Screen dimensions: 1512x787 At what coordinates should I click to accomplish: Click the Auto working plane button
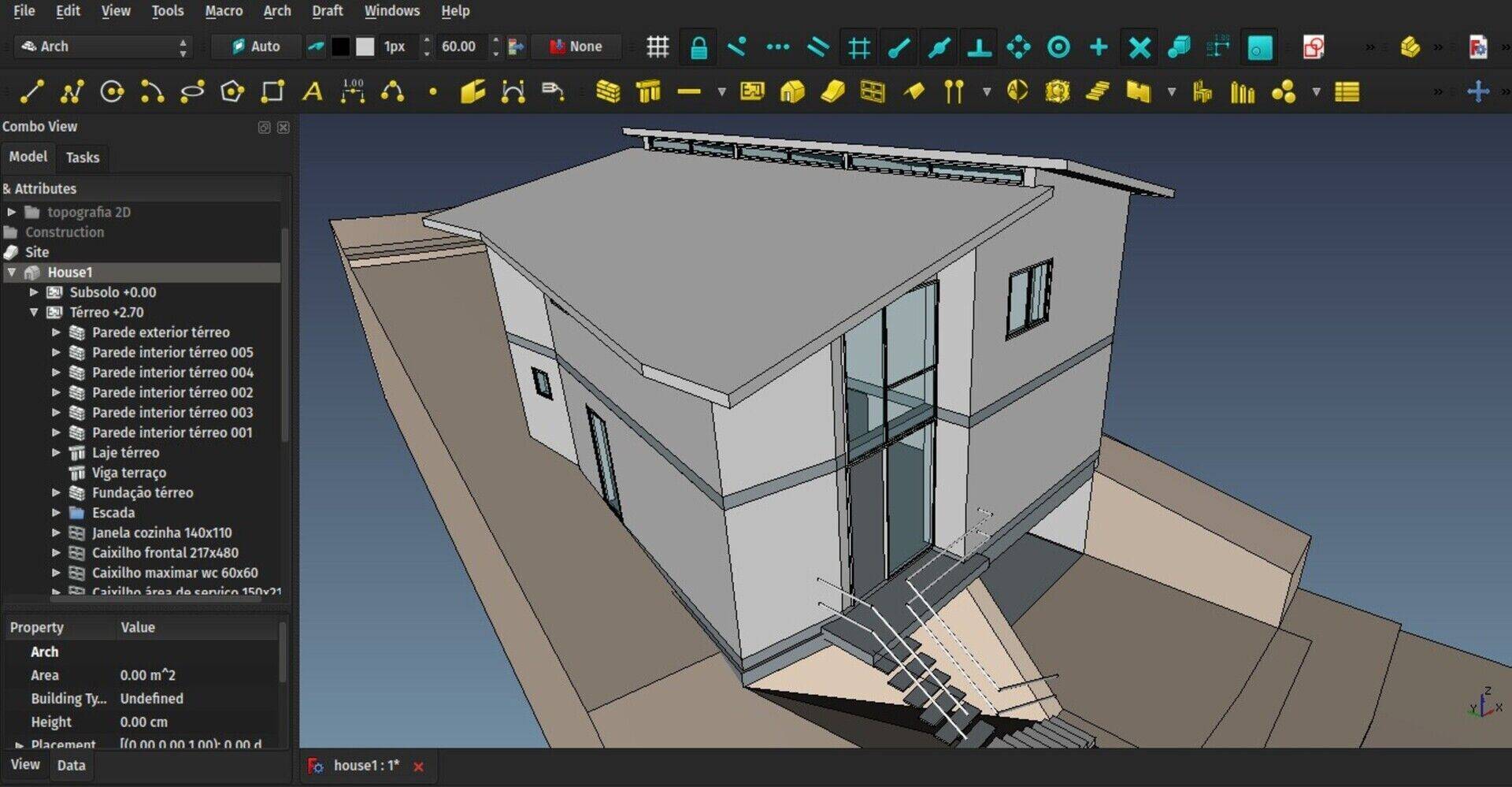tap(257, 47)
